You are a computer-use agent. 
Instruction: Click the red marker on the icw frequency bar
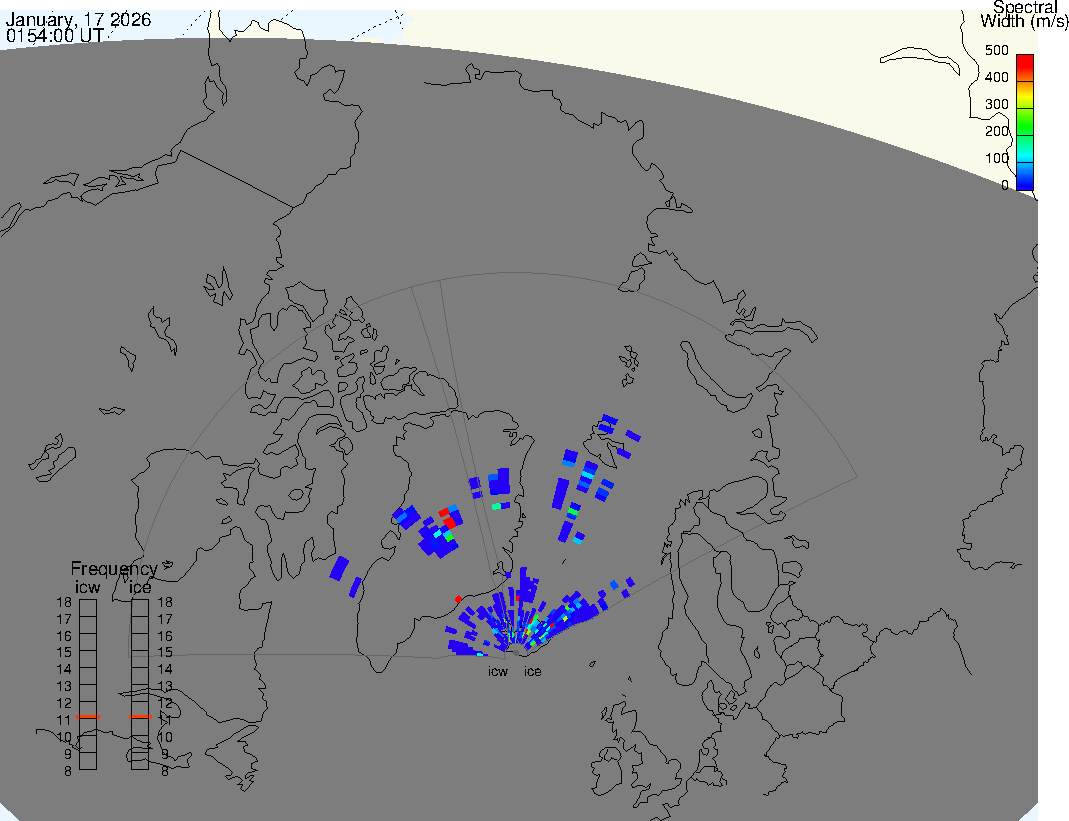click(x=88, y=717)
